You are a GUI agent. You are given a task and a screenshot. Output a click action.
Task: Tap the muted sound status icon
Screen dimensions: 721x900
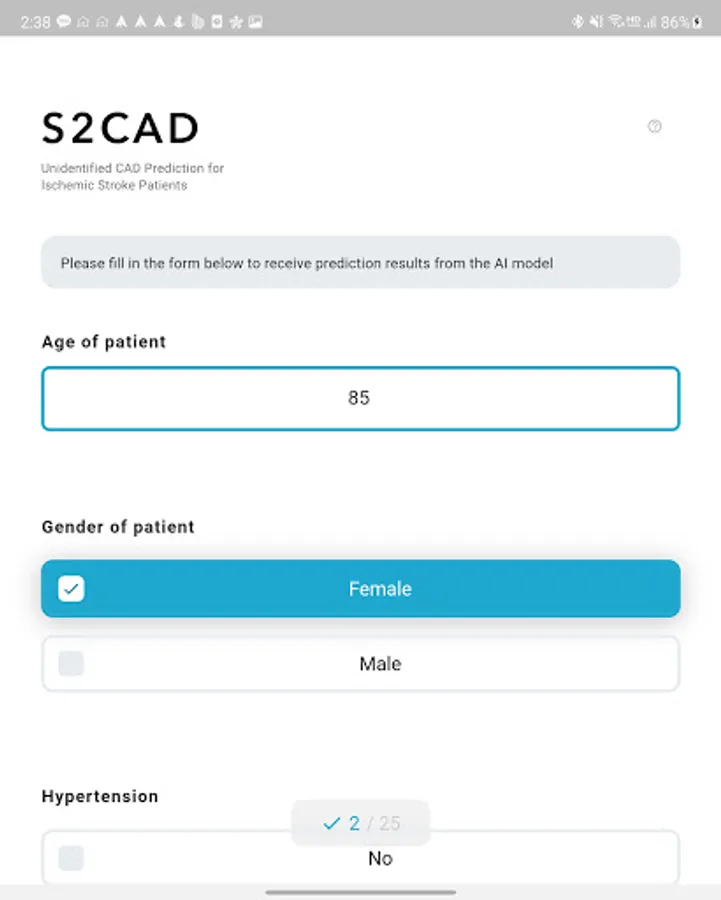click(x=595, y=21)
